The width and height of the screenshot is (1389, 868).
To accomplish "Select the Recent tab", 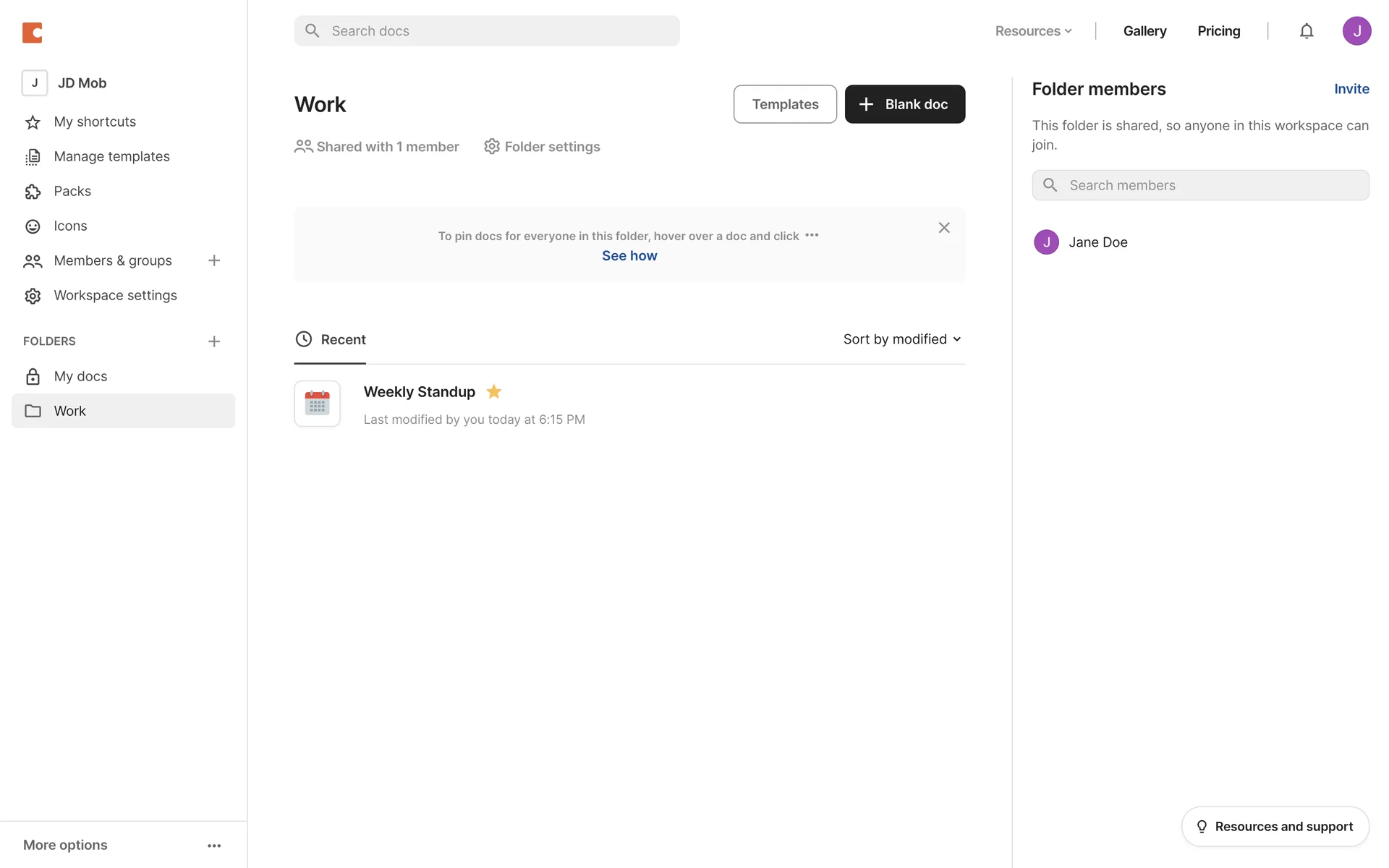I will point(331,340).
